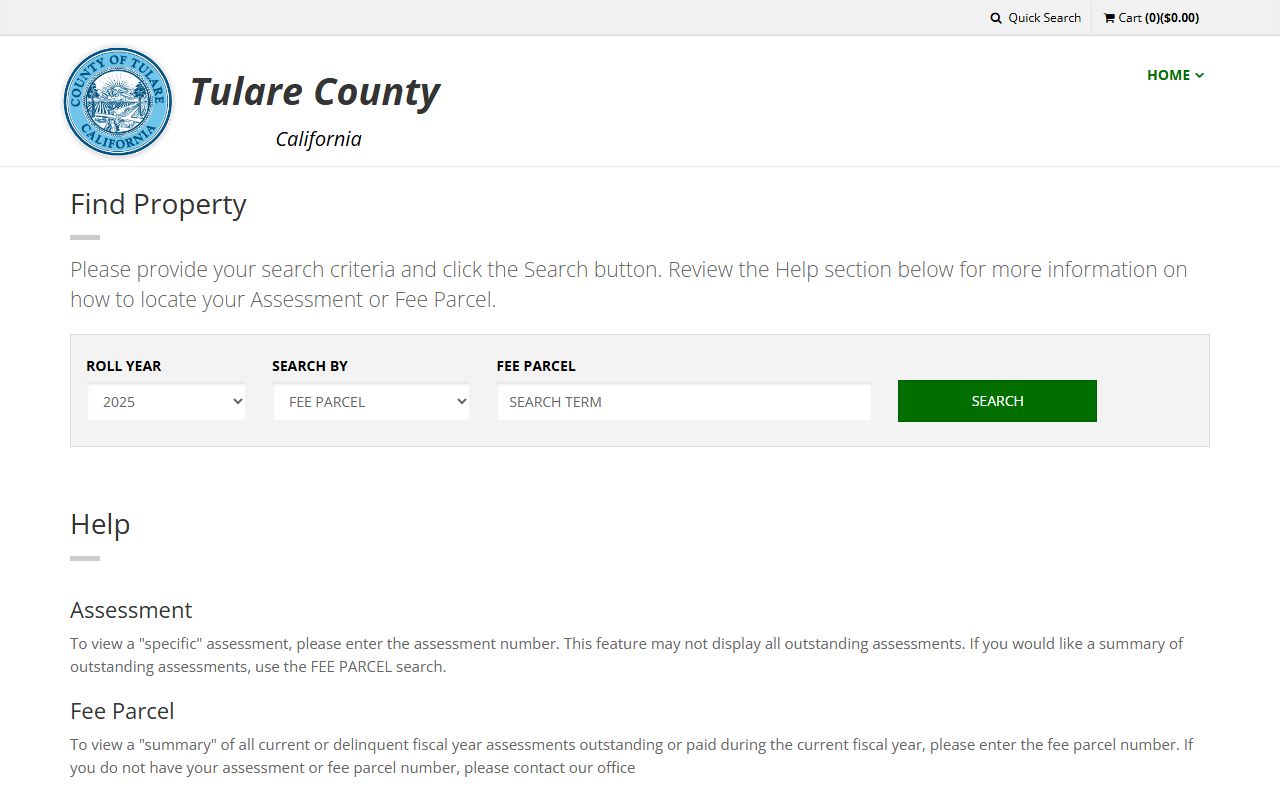1280x800 pixels.
Task: Open the Cart (0)($0.00) link
Action: (x=1151, y=18)
